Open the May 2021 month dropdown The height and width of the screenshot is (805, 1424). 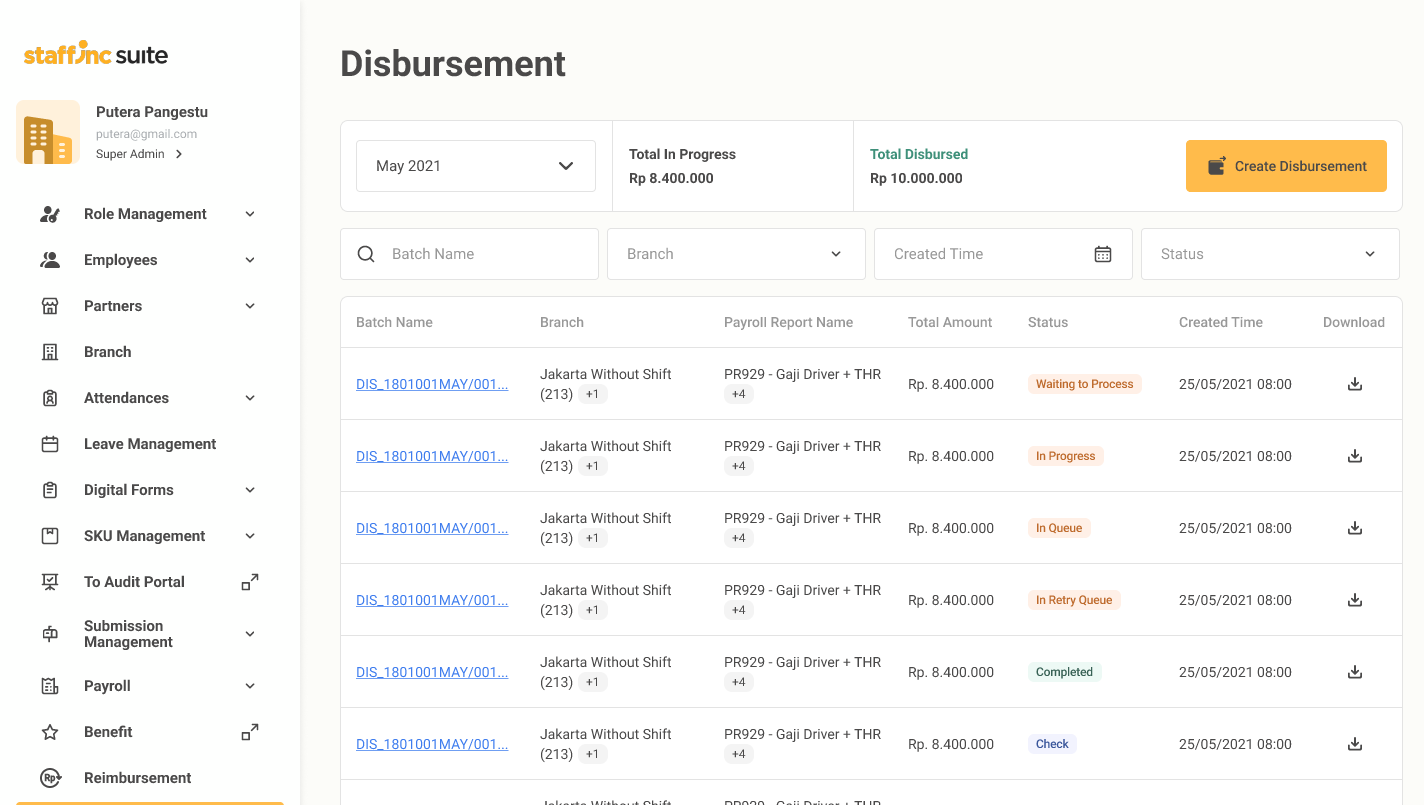point(476,166)
